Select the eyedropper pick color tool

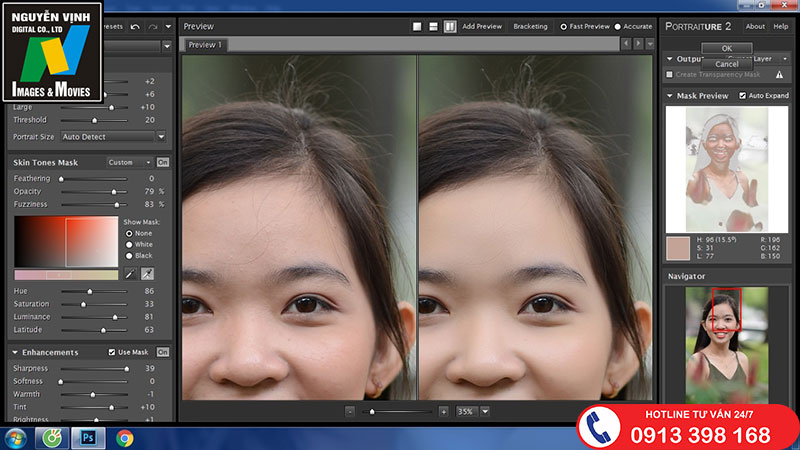pos(130,274)
